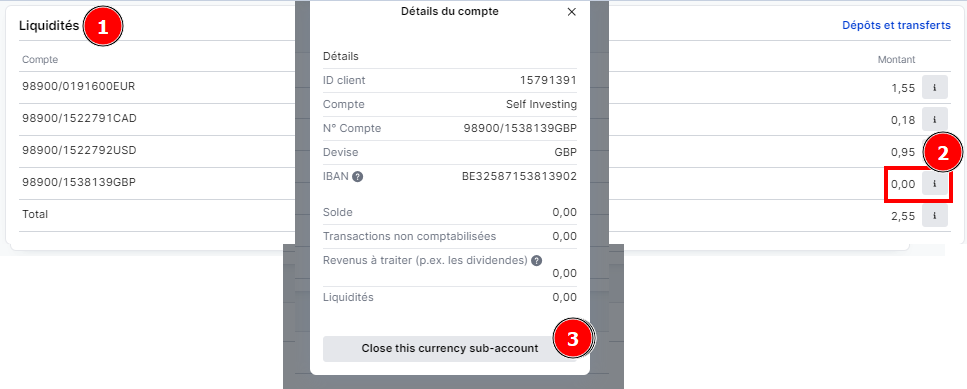
Task: Click the ID client number 15791391
Action: coord(548,80)
